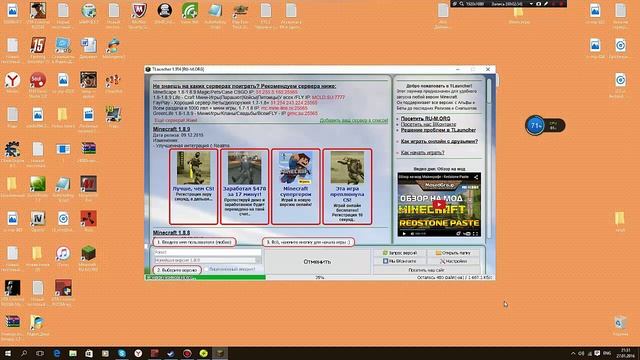Click the Посетить наш сайт button
This screenshot has width=640, height=360.
coord(427,270)
